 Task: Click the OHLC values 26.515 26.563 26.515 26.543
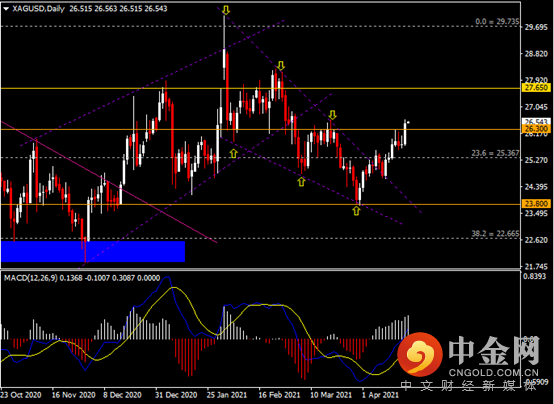click(x=118, y=9)
